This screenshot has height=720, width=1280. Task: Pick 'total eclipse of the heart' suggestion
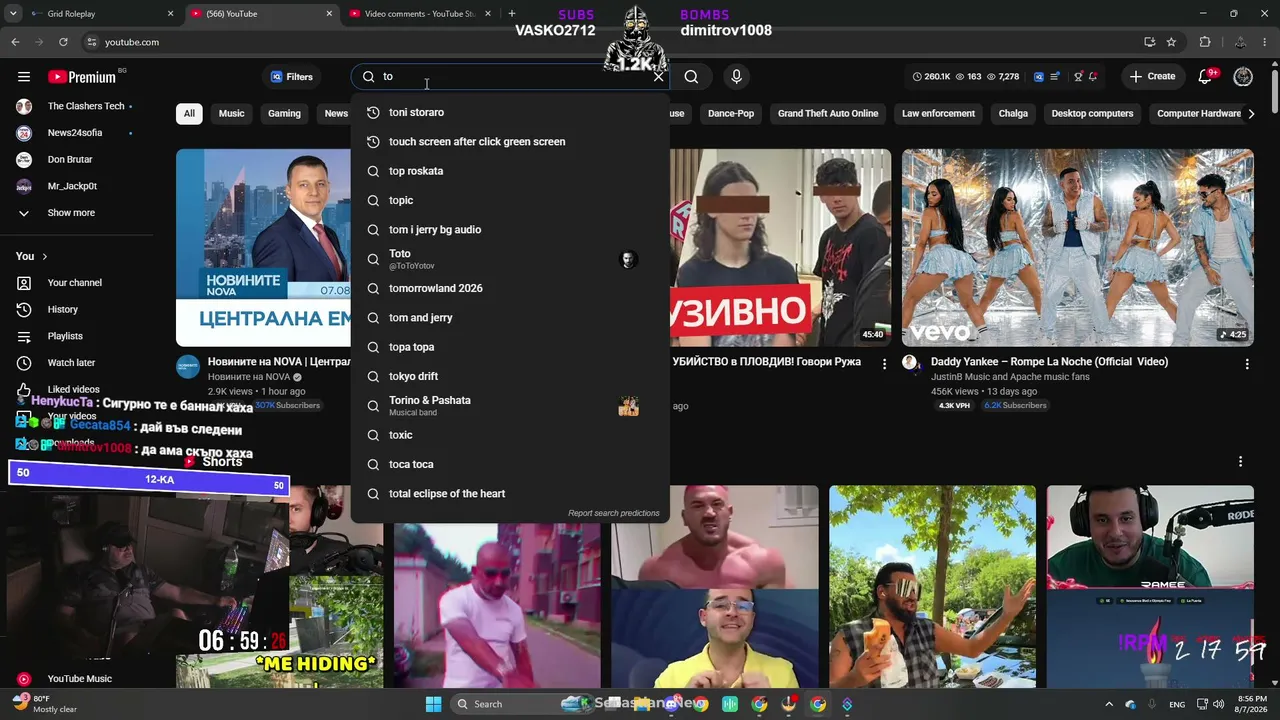click(510, 494)
